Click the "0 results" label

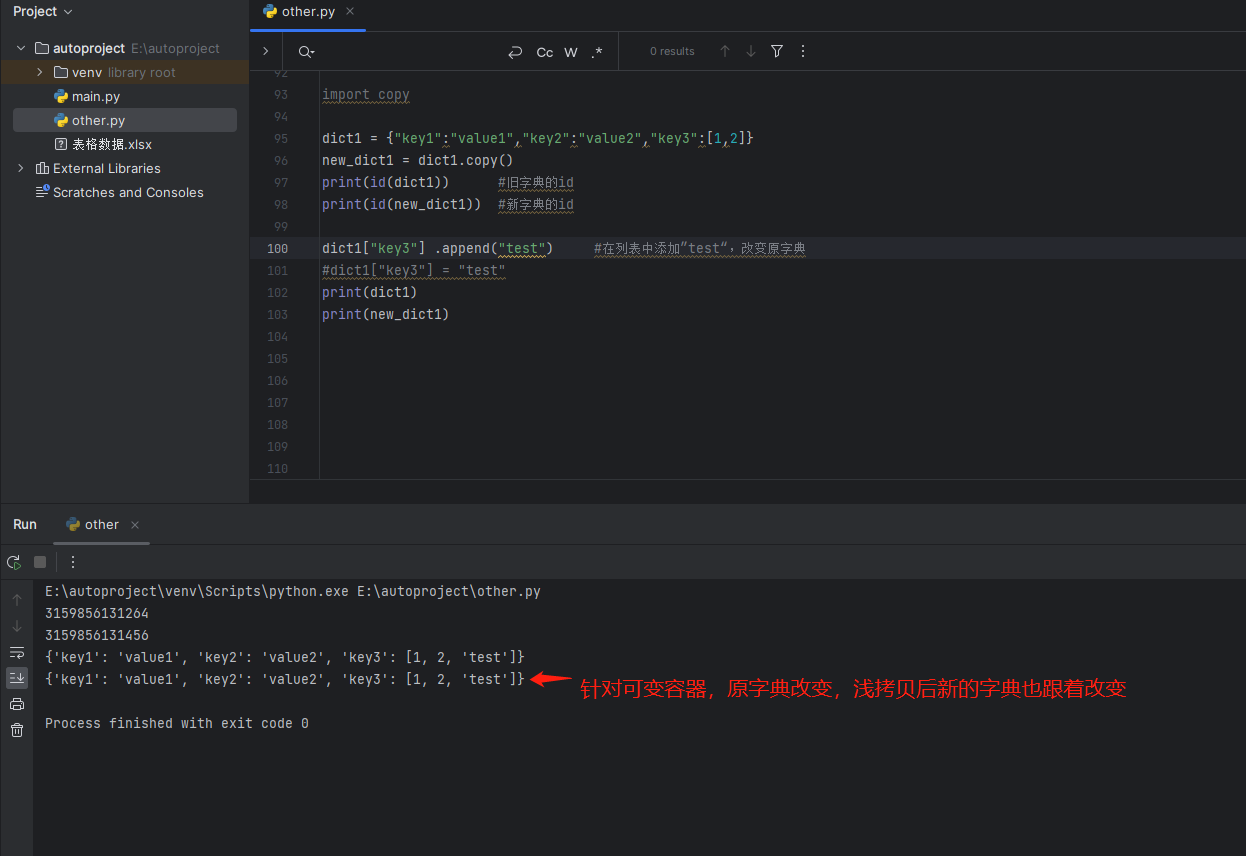coord(672,51)
